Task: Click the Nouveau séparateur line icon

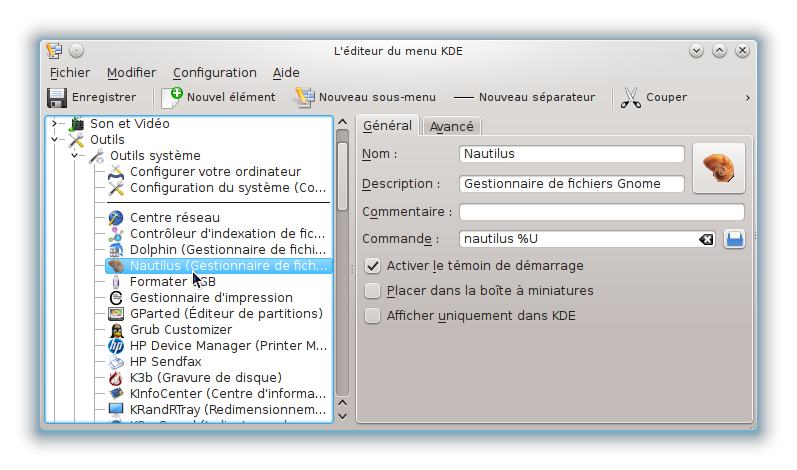Action: click(x=464, y=98)
